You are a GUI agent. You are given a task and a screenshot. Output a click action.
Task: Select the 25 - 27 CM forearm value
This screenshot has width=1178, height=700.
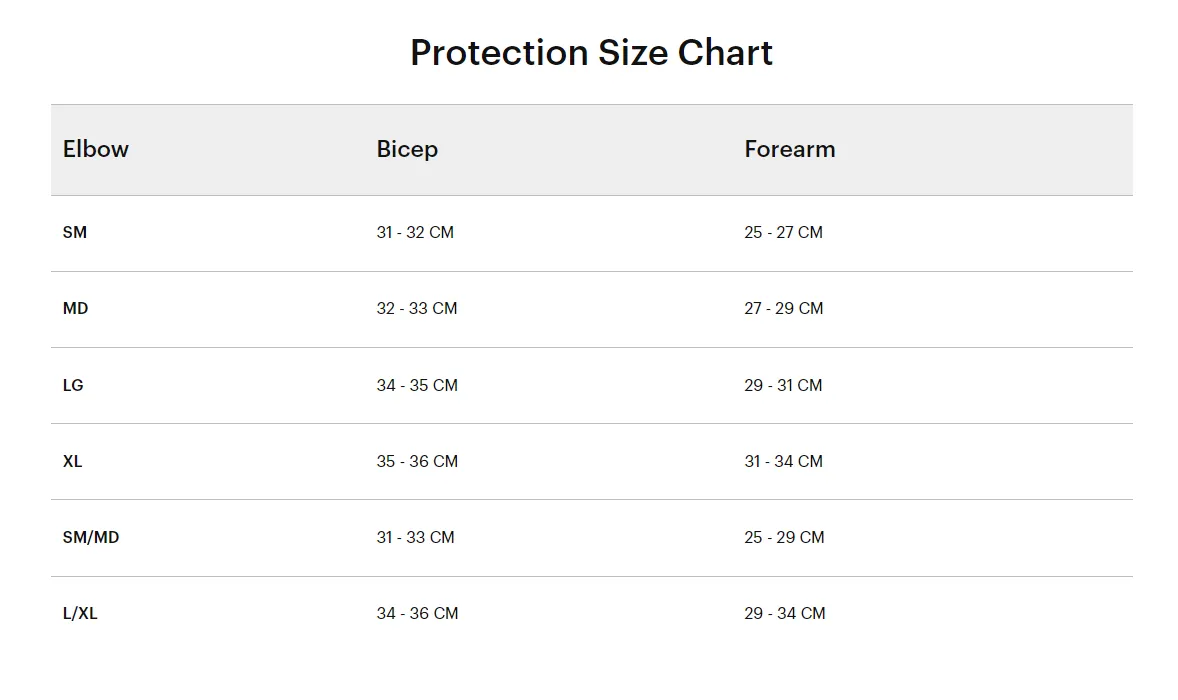pyautogui.click(x=784, y=232)
